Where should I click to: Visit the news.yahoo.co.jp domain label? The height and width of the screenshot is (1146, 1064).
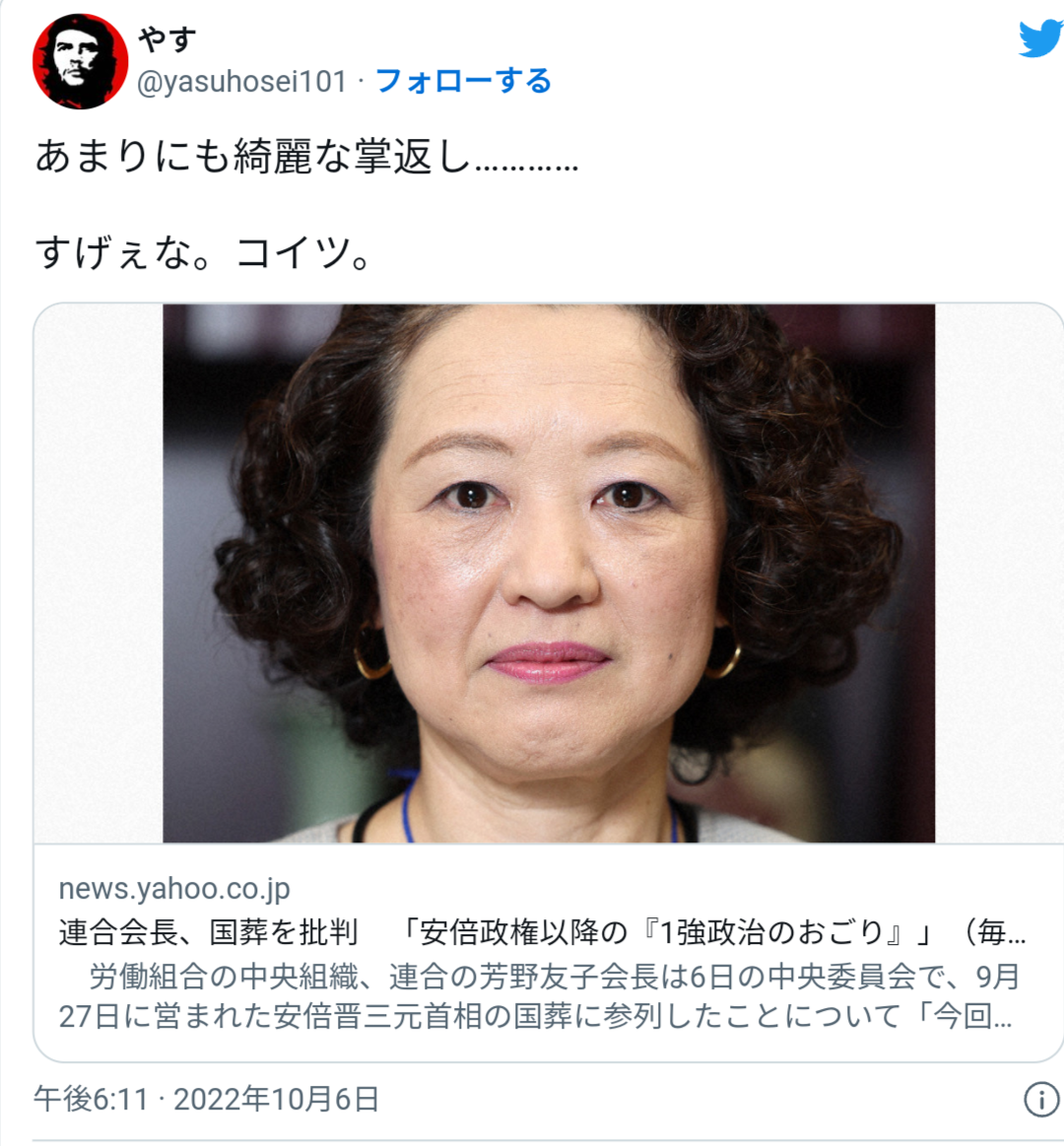[174, 889]
